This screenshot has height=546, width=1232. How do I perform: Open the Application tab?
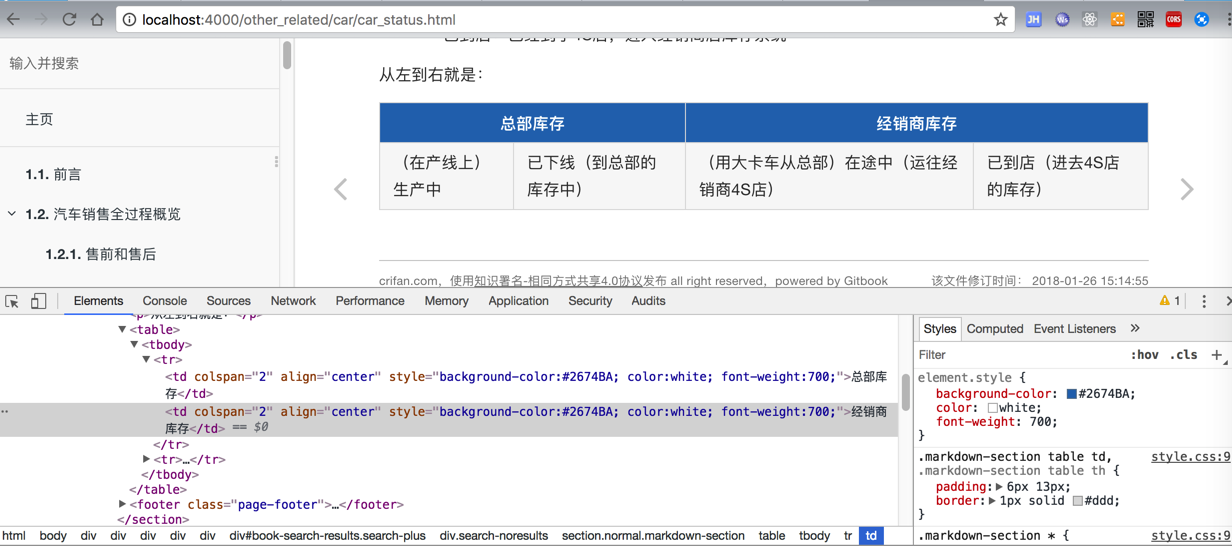[518, 301]
